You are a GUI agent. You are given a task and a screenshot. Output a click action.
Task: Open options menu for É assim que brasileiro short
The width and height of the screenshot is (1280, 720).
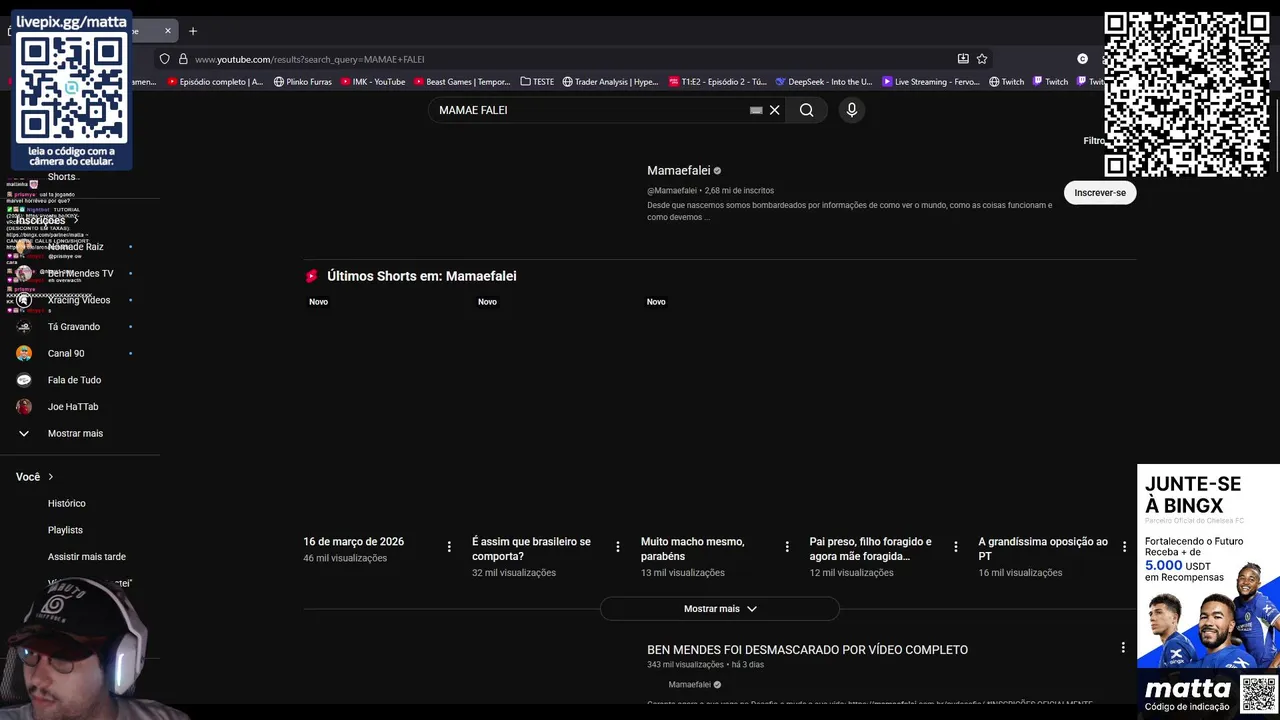618,547
